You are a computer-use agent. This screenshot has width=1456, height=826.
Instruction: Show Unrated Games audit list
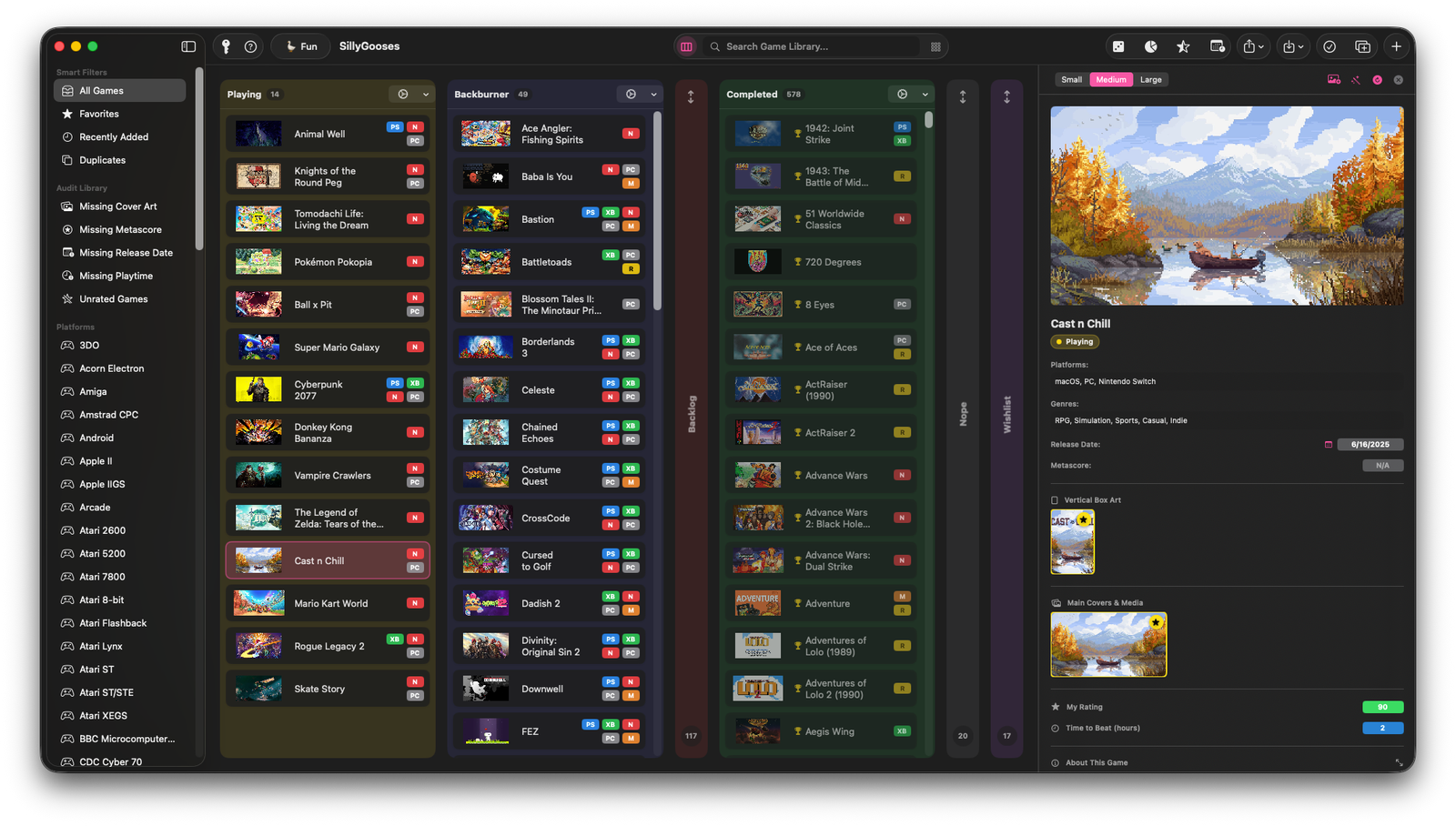pos(119,299)
